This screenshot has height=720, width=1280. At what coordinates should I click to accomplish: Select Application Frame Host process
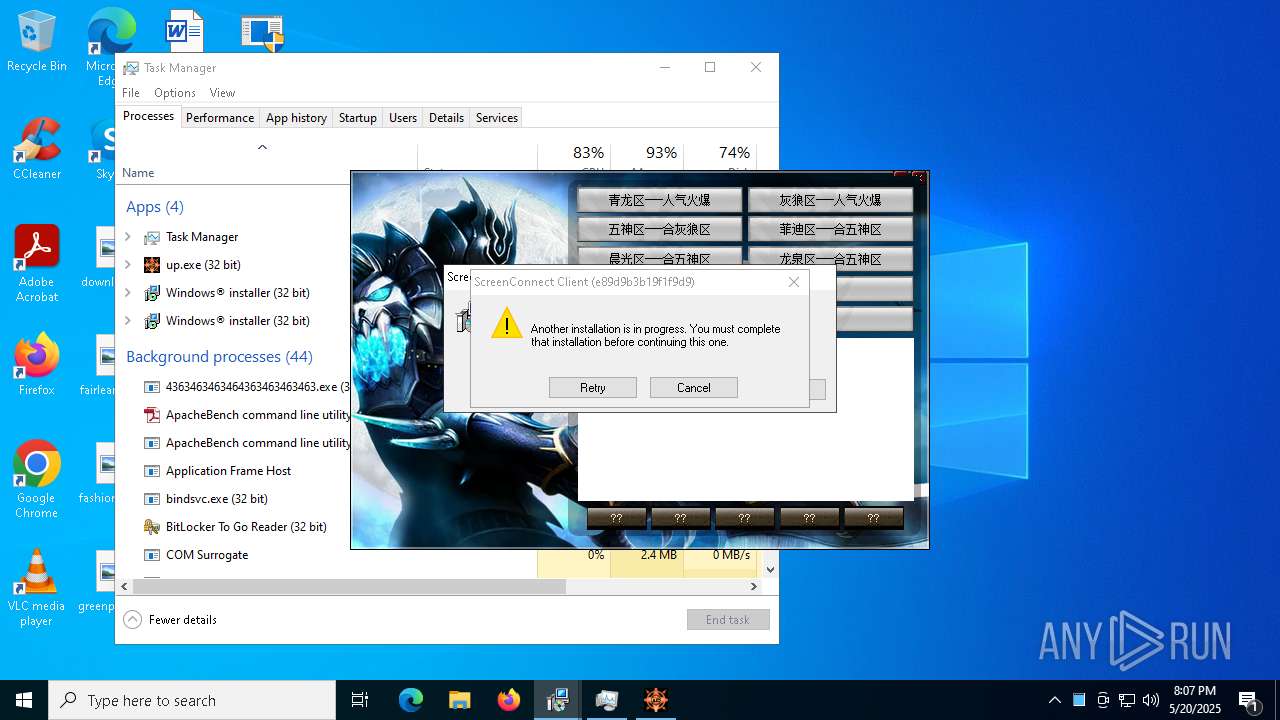pos(228,471)
